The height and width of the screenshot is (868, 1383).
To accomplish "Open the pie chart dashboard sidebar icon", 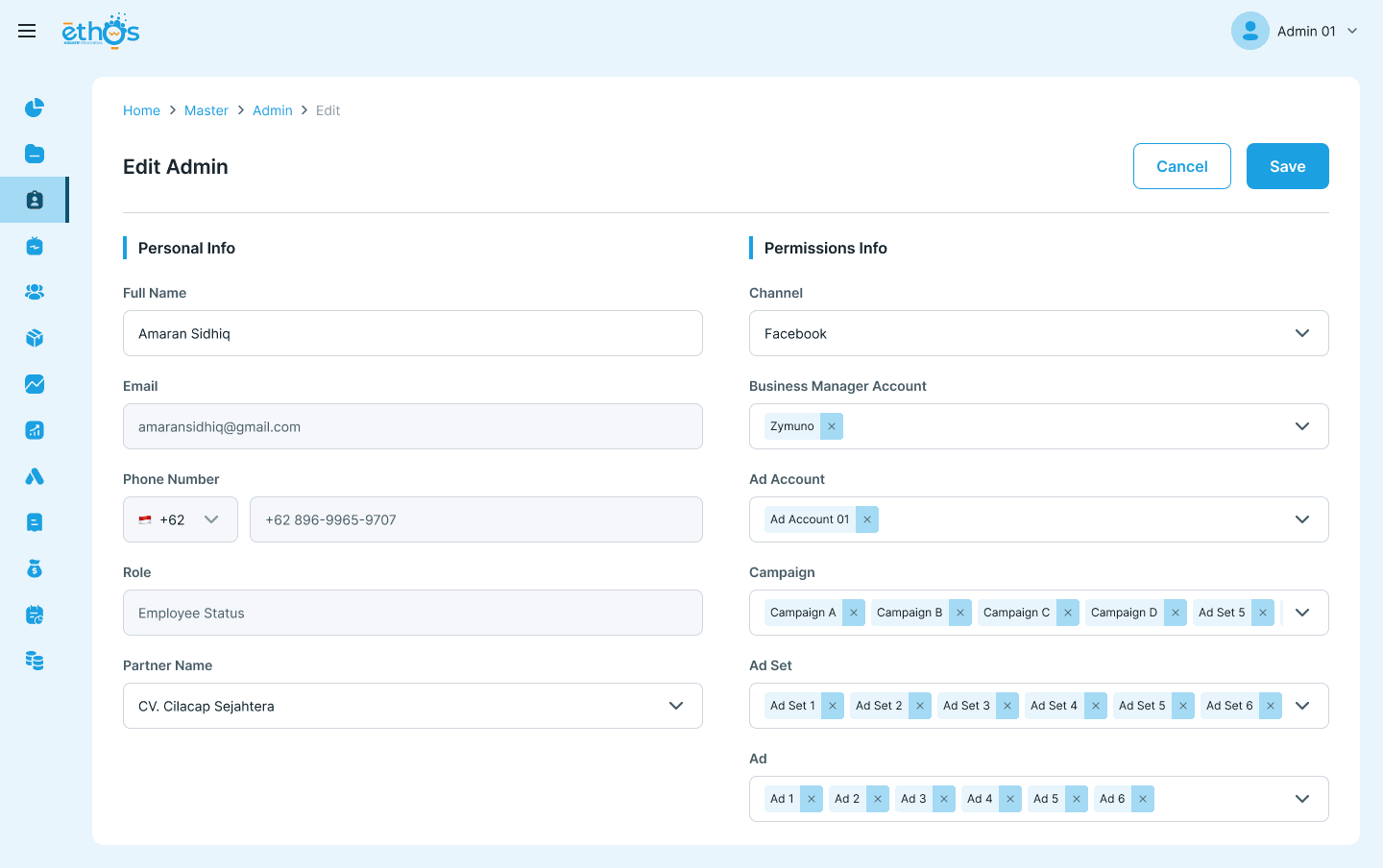I will 35,108.
